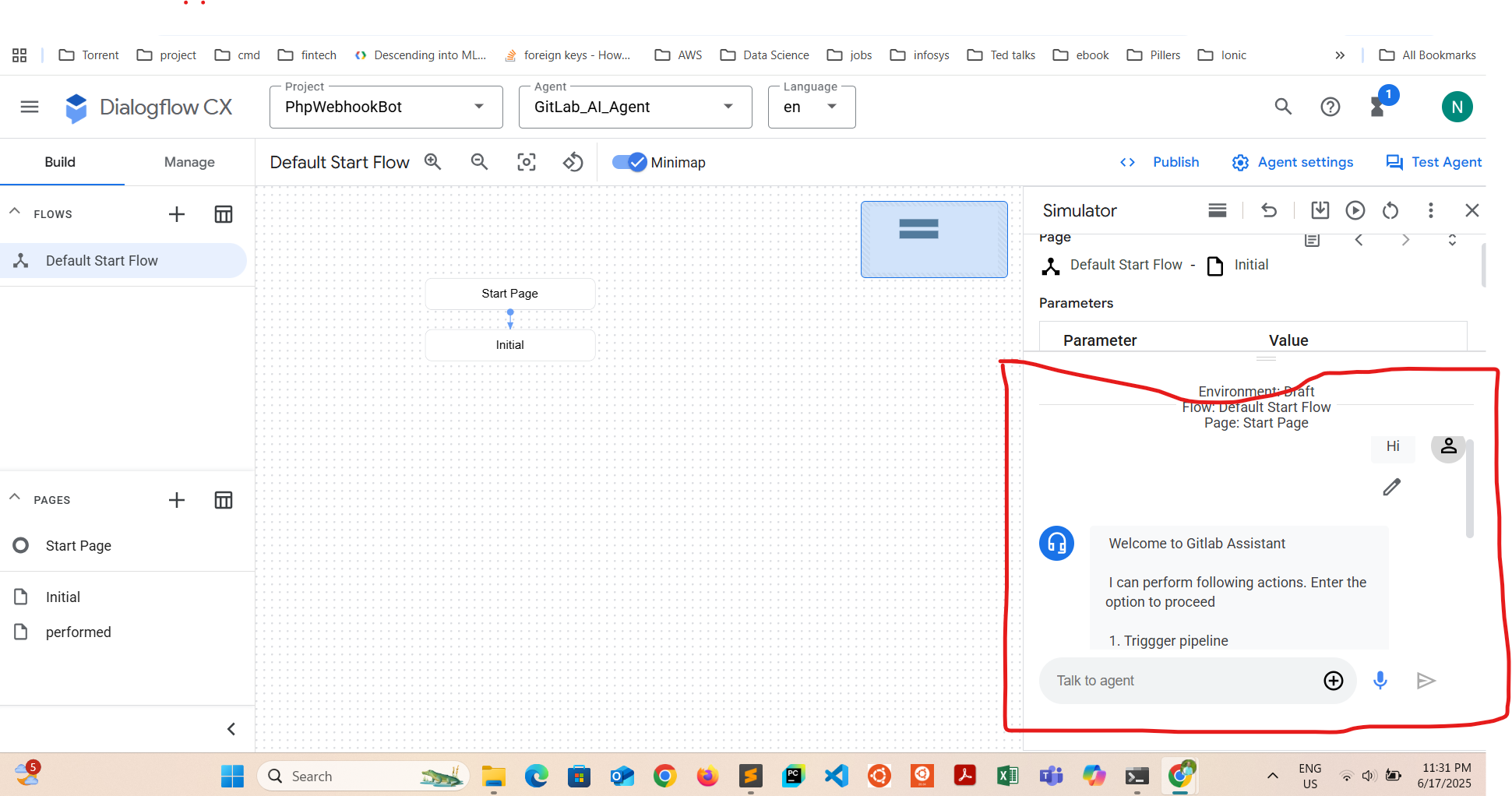Open the pages table view icon

[x=224, y=500]
